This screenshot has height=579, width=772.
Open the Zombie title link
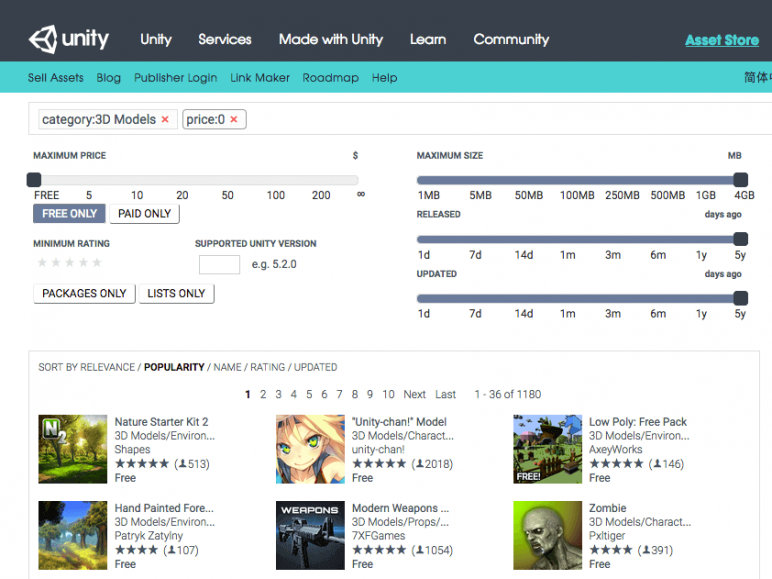tap(608, 508)
